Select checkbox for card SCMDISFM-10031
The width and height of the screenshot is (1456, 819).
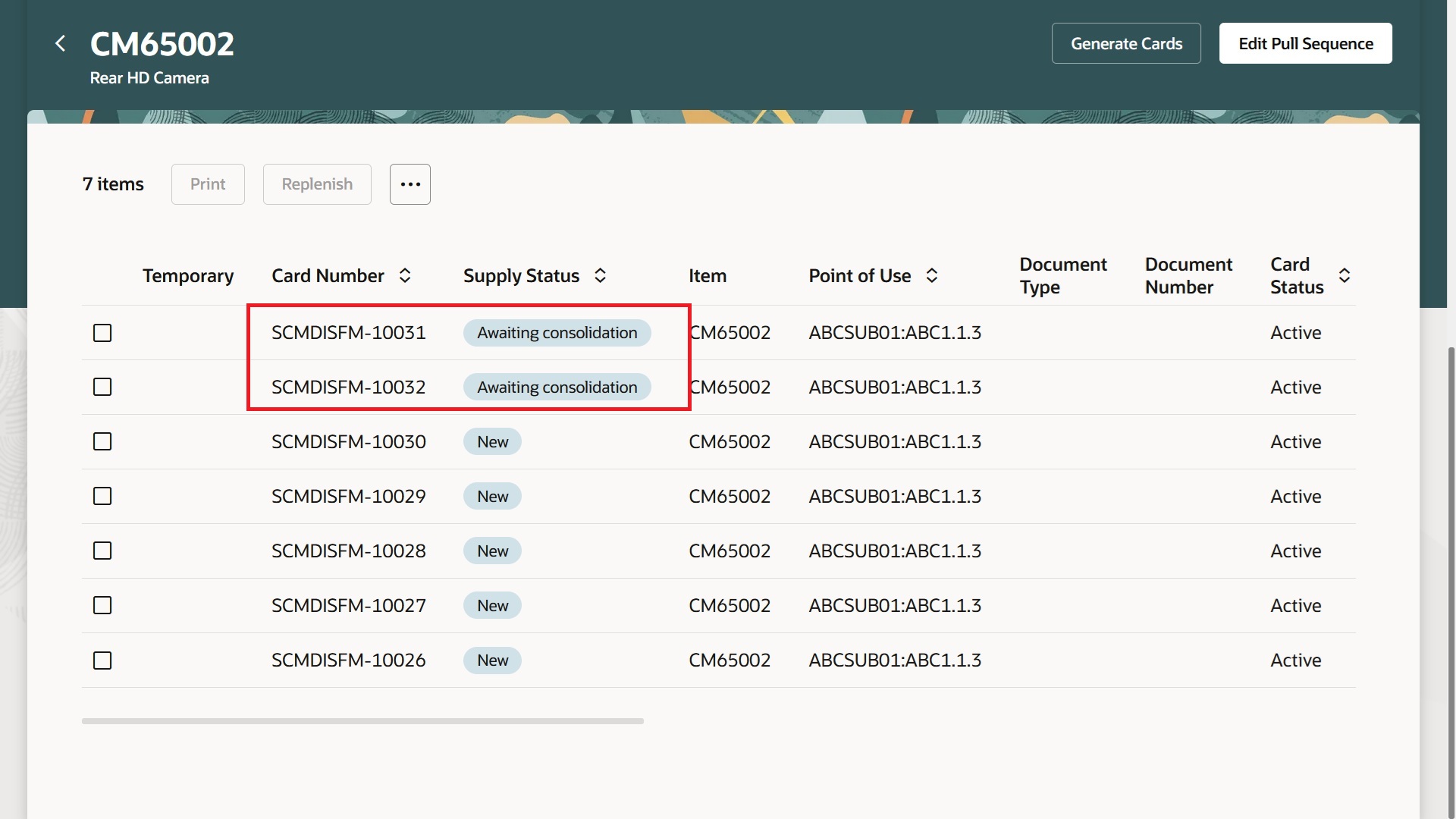[x=102, y=333]
